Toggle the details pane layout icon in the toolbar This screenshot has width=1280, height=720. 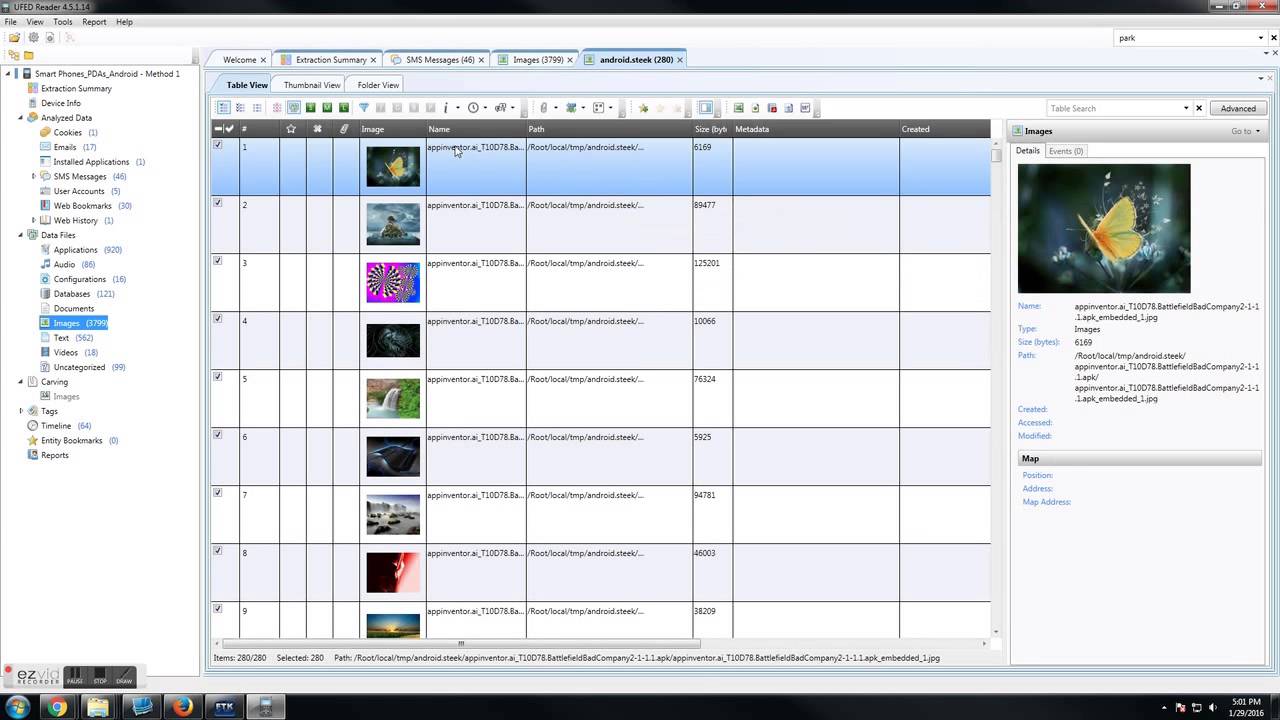coord(705,108)
